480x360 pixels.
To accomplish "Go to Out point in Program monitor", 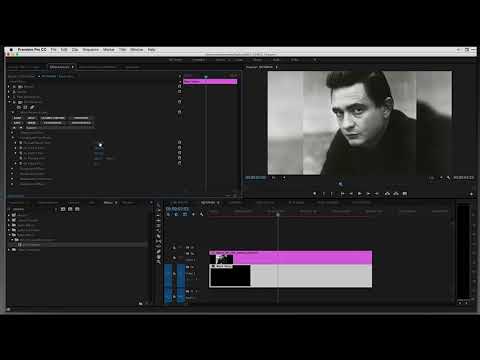I will tap(377, 194).
